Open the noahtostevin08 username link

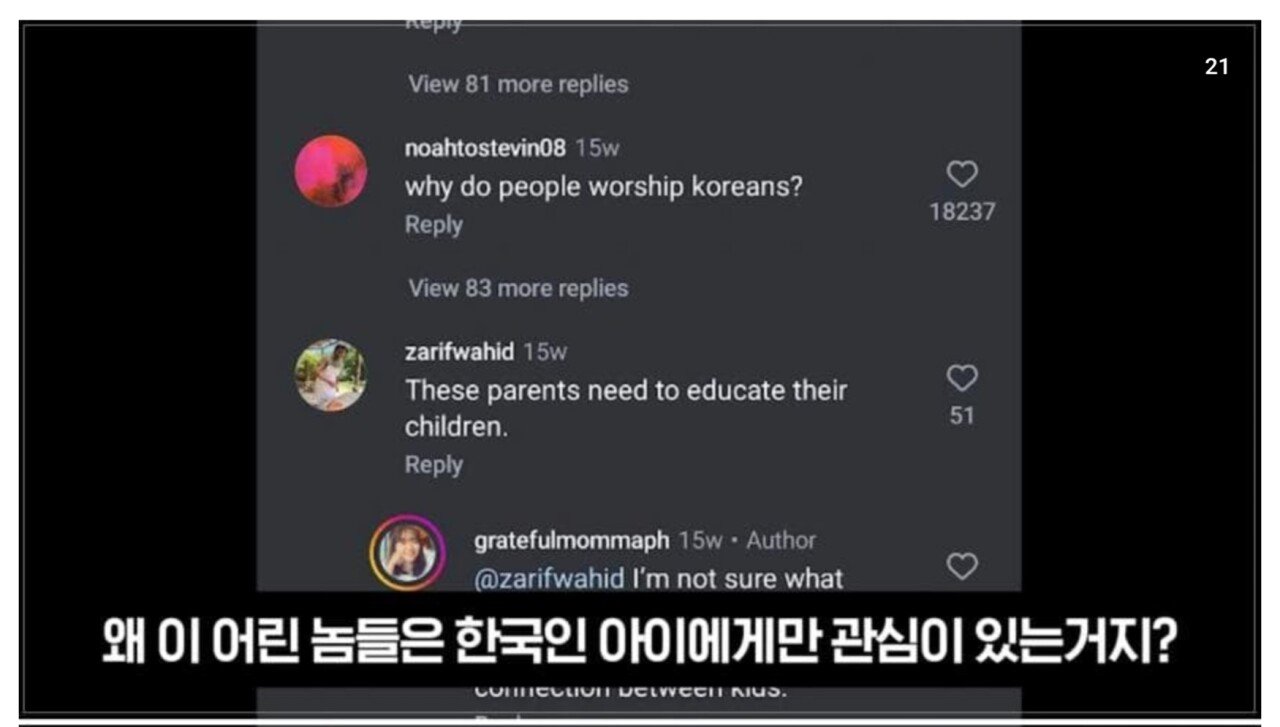click(485, 148)
